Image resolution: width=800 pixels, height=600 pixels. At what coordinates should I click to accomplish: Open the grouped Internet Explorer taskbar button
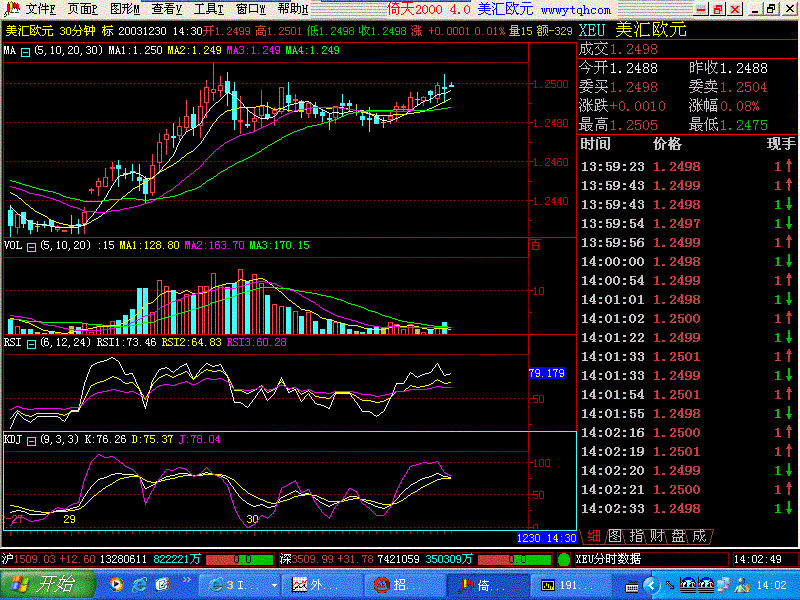(239, 585)
